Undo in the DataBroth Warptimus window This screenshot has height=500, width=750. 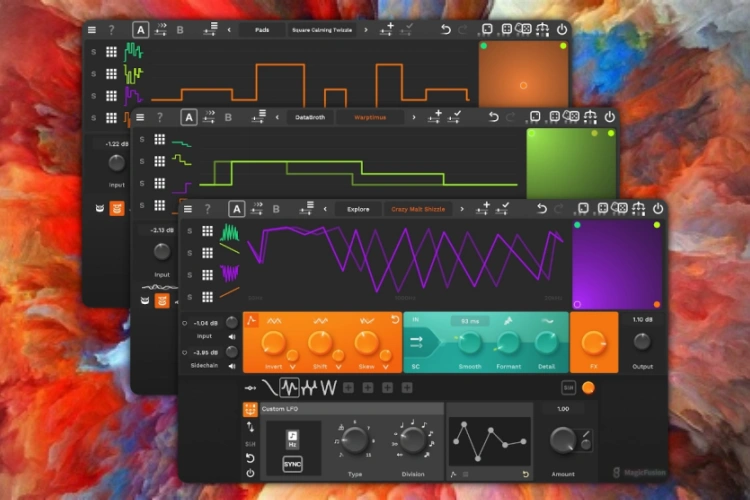point(494,117)
